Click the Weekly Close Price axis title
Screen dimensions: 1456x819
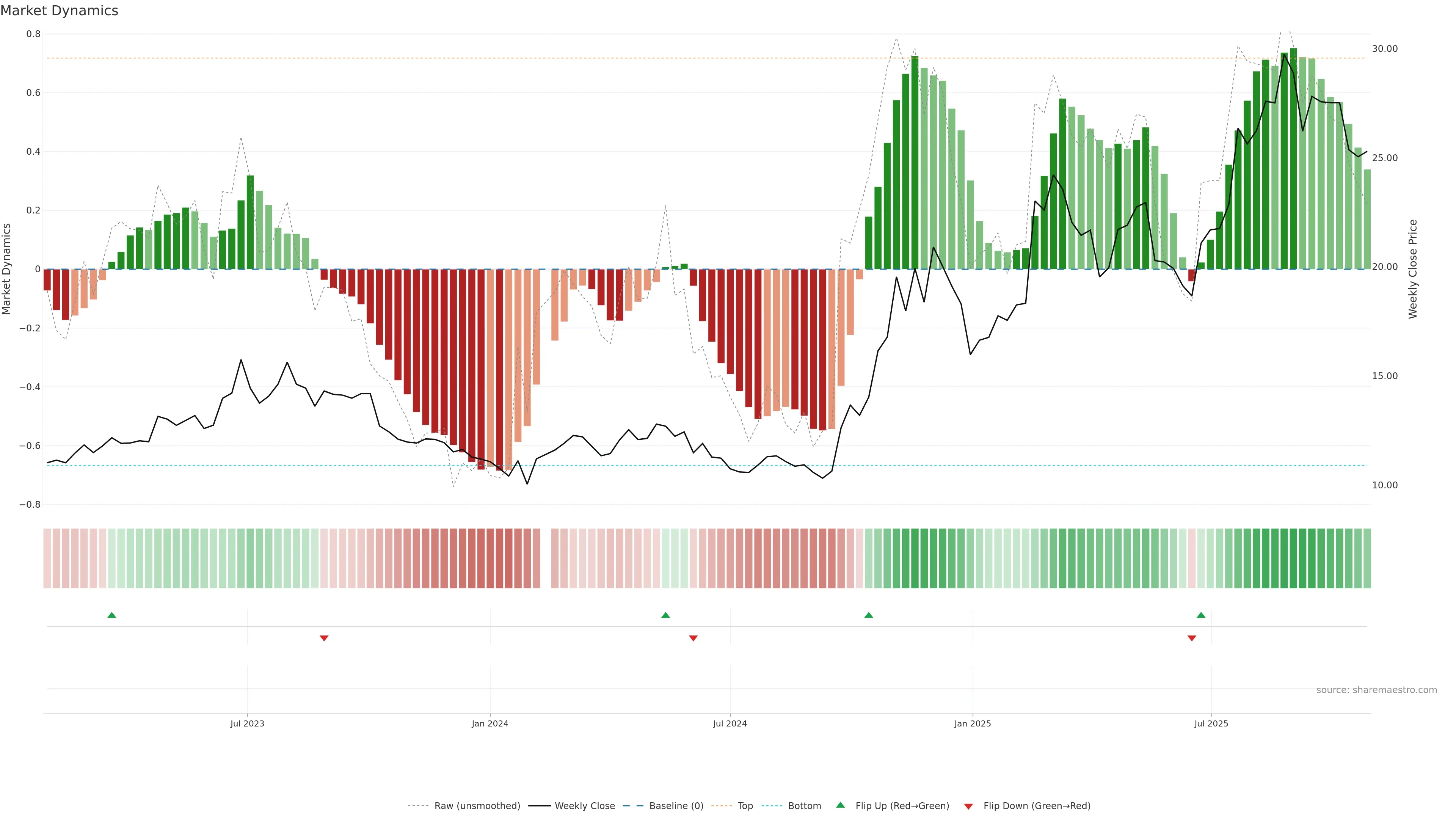1413,269
